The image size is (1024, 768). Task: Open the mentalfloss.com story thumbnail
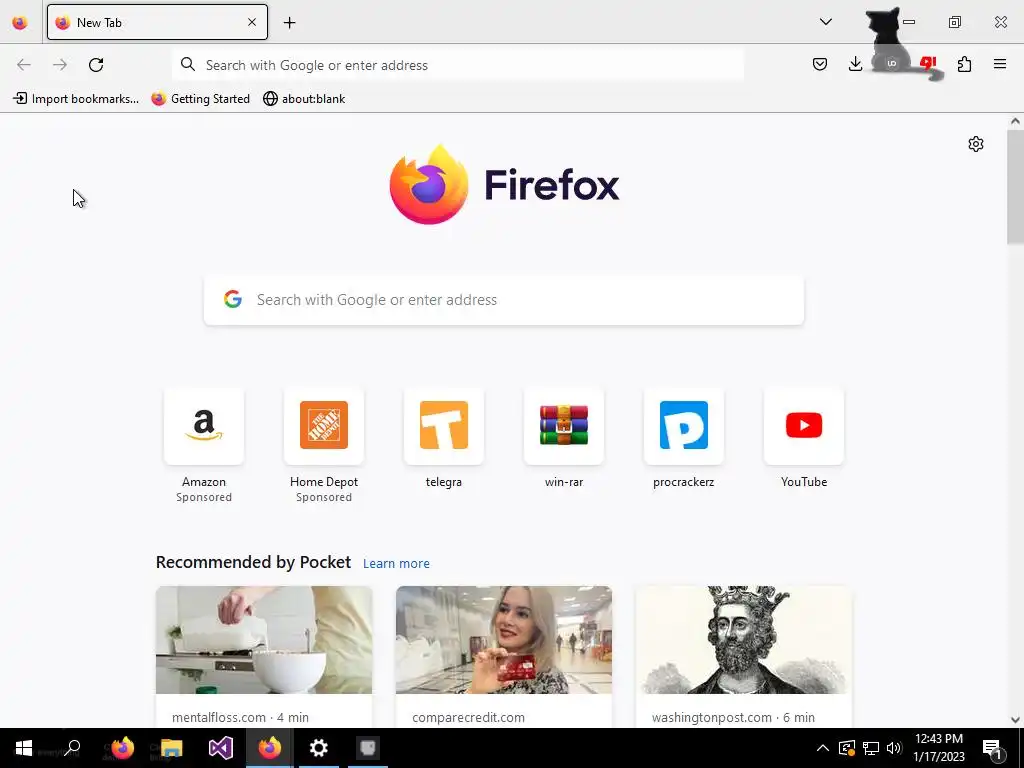click(264, 640)
